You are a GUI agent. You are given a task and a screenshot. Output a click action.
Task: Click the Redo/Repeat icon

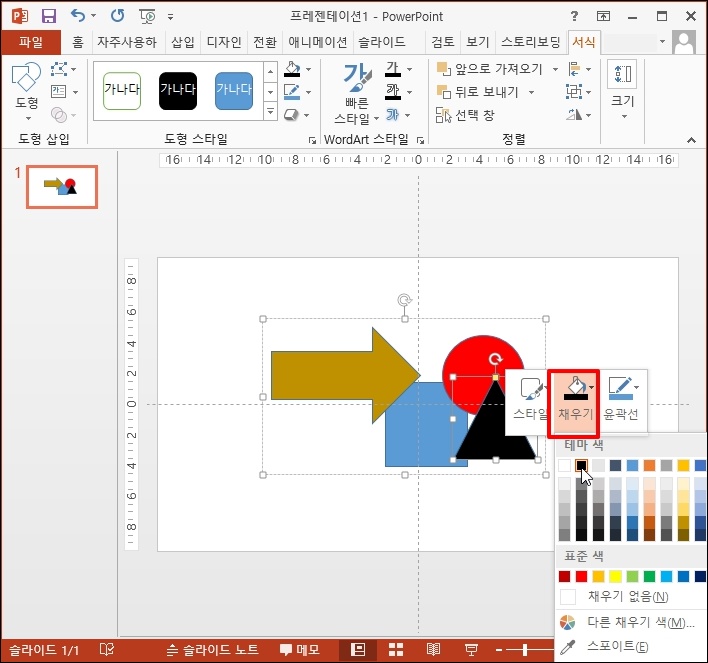coord(117,16)
